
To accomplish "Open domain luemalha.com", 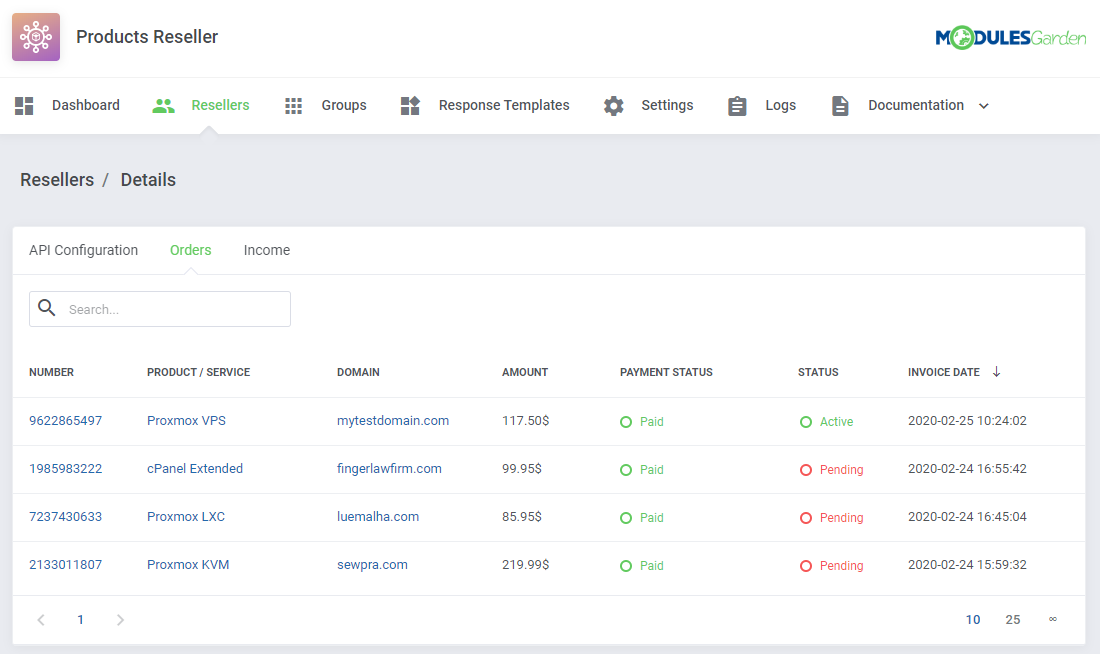I will click(x=378, y=517).
